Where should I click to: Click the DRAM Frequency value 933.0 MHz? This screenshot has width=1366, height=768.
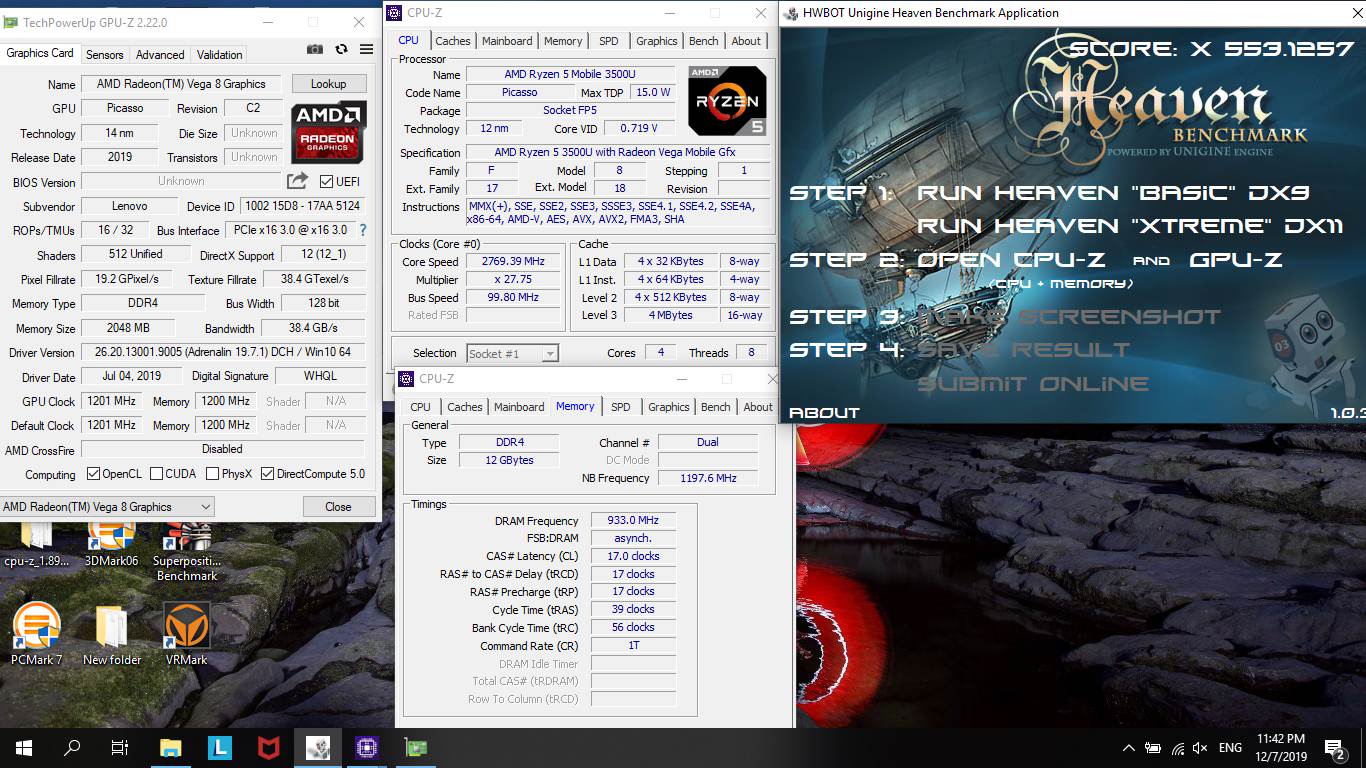(x=633, y=520)
